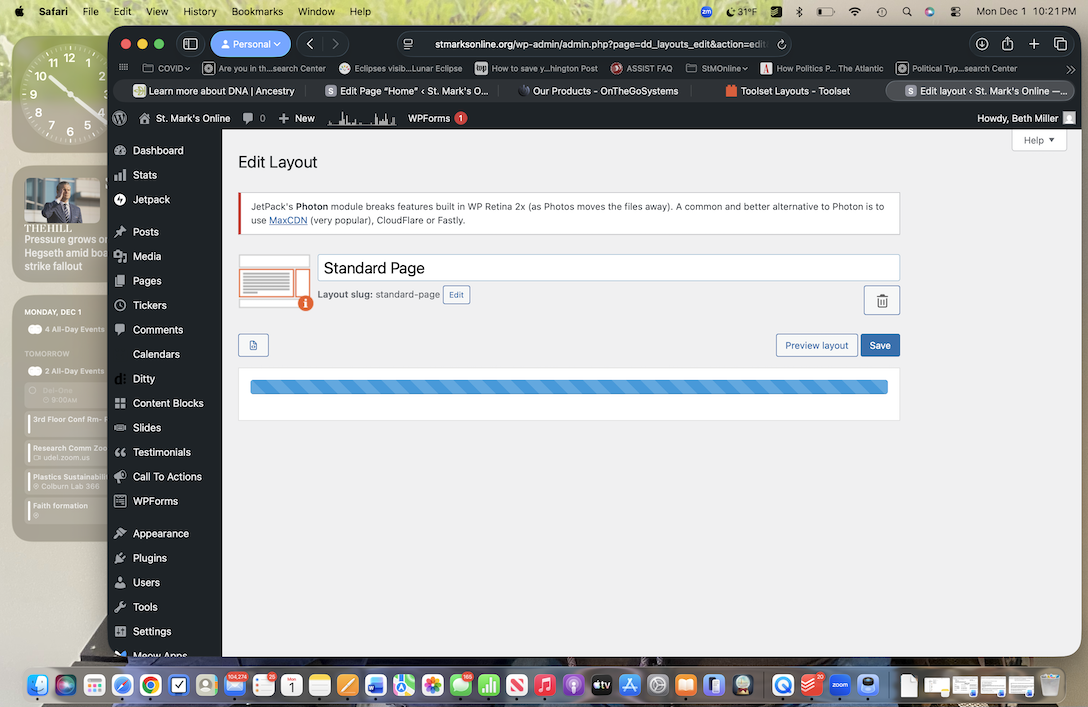Open Settings in the WordPress sidebar
The height and width of the screenshot is (707, 1088).
coord(151,631)
